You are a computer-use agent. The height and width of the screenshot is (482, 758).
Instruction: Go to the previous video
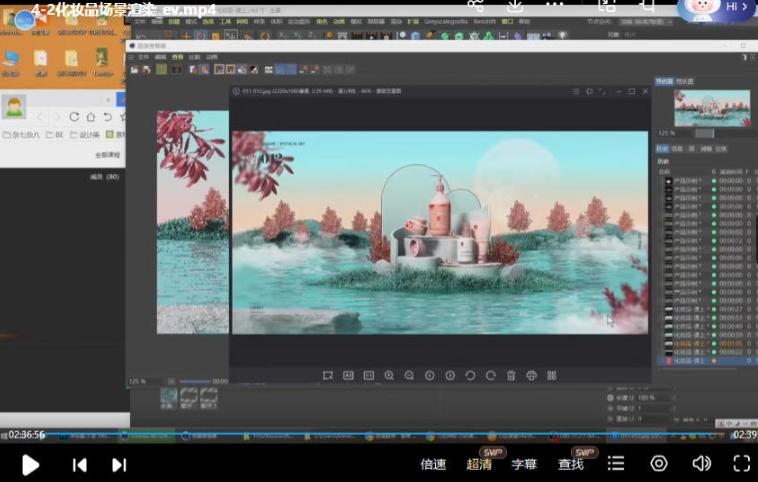(x=80, y=464)
